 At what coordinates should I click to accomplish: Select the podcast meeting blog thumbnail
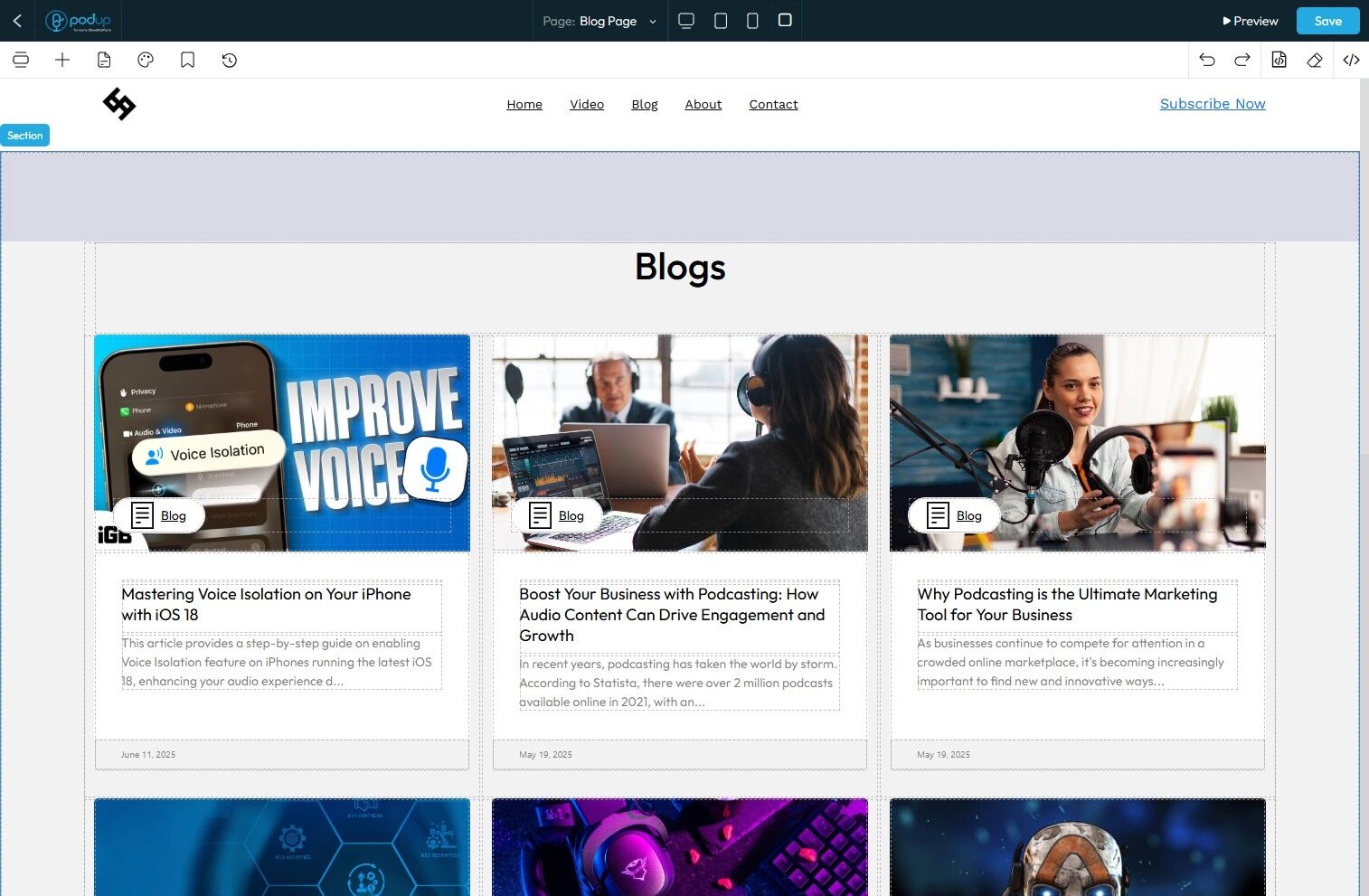(680, 443)
